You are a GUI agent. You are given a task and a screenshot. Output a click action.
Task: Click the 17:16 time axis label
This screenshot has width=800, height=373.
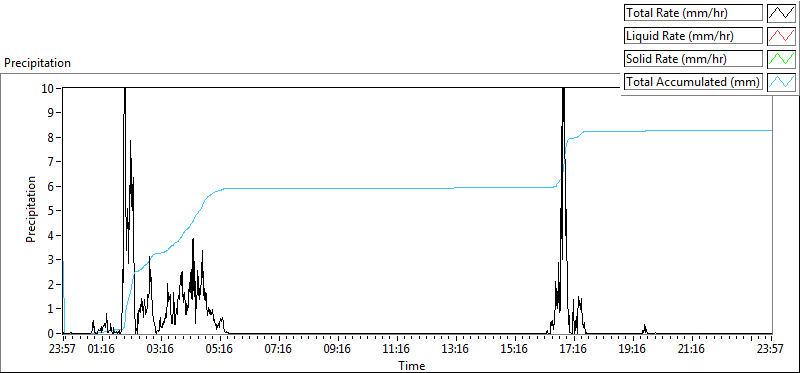pyautogui.click(x=574, y=350)
